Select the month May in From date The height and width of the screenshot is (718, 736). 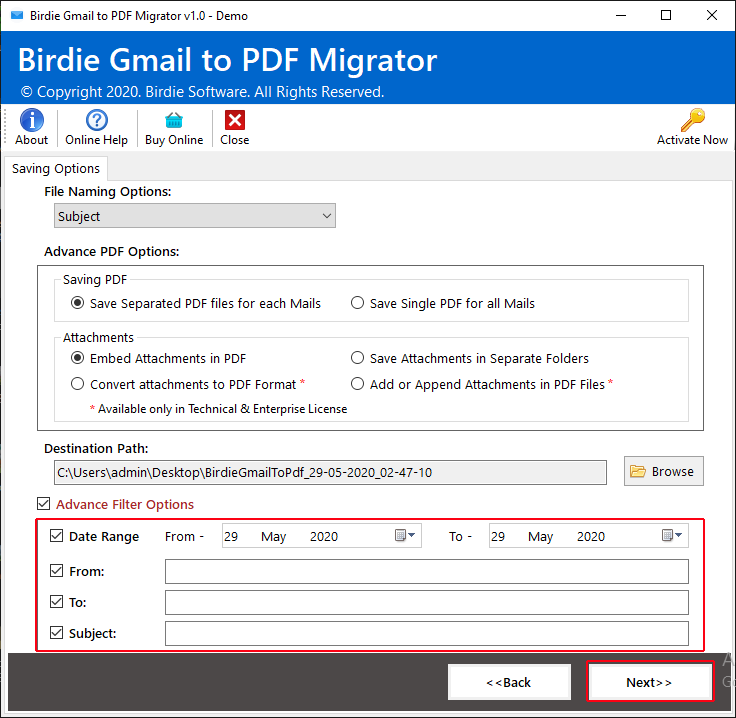click(x=274, y=536)
